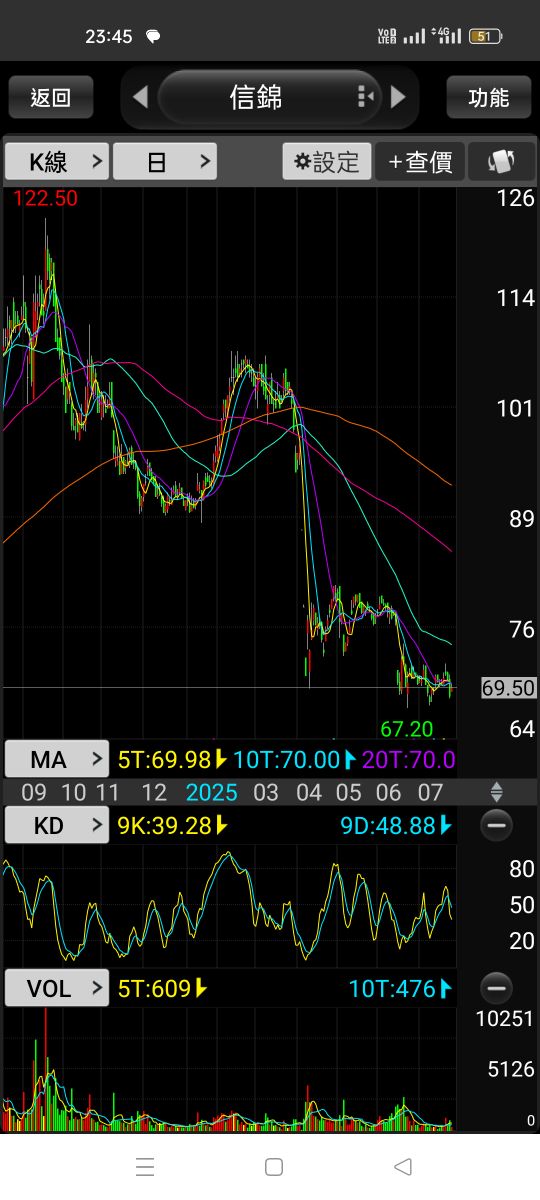Viewport: 540px width, 1200px height.
Task: Tap the previous stock left arrow
Action: click(140, 97)
